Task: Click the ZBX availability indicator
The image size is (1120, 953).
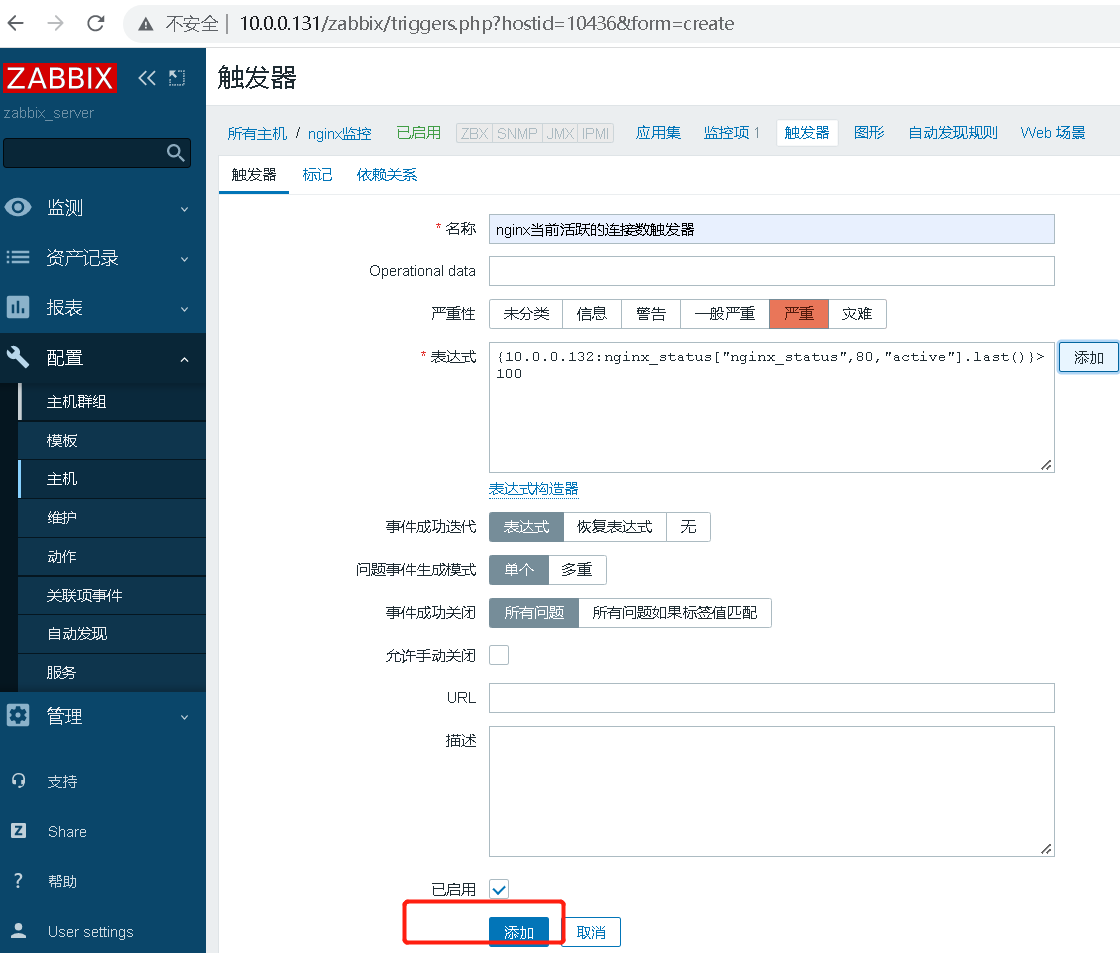Action: point(474,134)
